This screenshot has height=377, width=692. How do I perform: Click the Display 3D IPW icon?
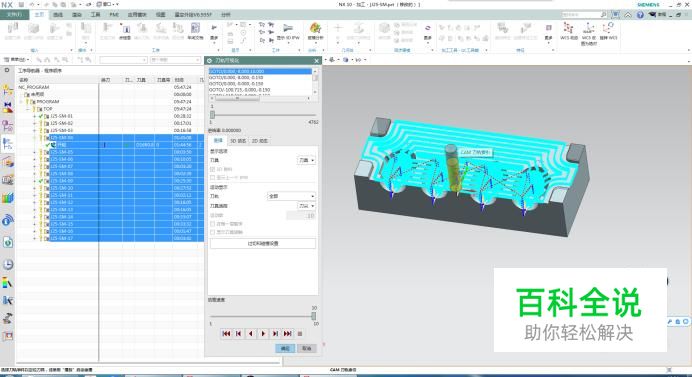pos(288,32)
